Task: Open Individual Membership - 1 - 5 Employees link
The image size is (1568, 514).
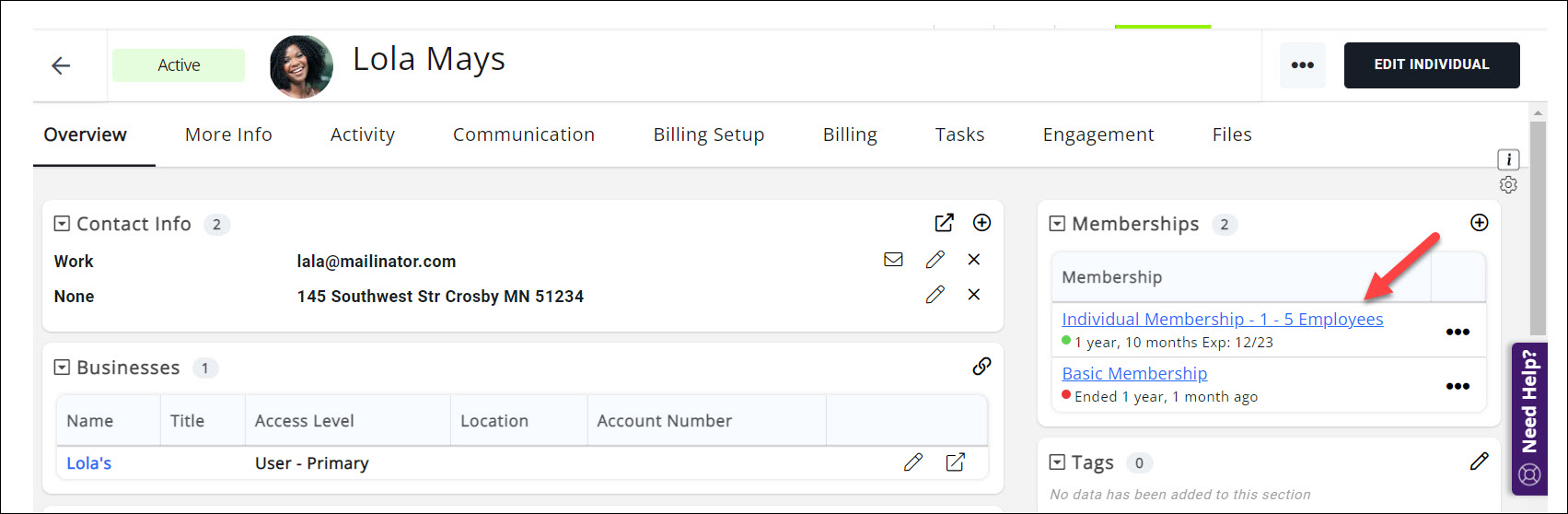Action: pyautogui.click(x=1222, y=320)
